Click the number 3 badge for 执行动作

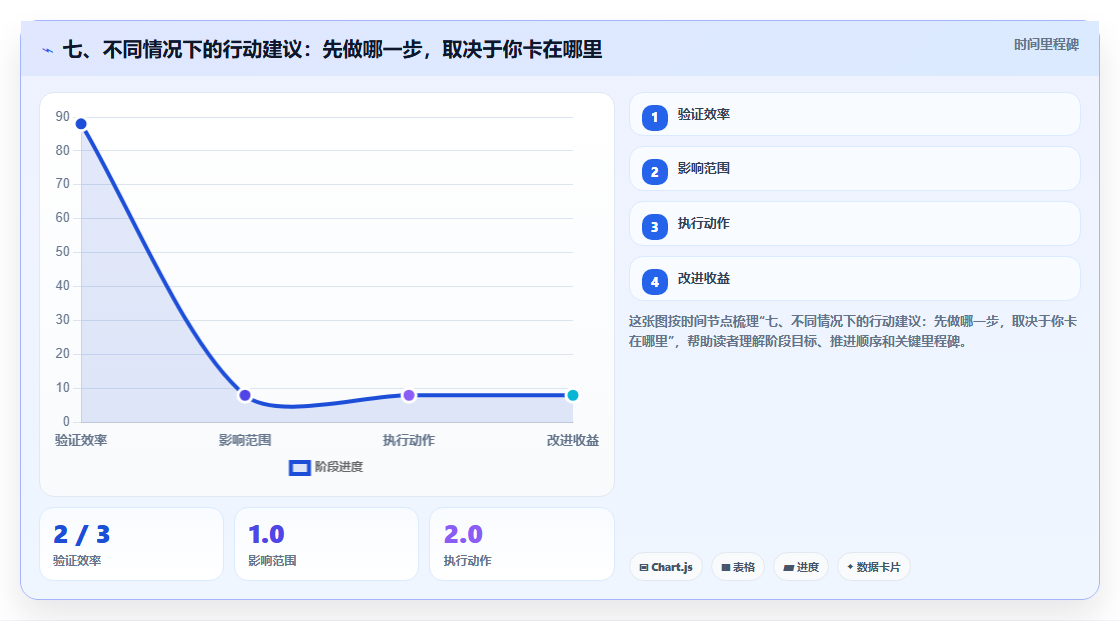pyautogui.click(x=654, y=227)
